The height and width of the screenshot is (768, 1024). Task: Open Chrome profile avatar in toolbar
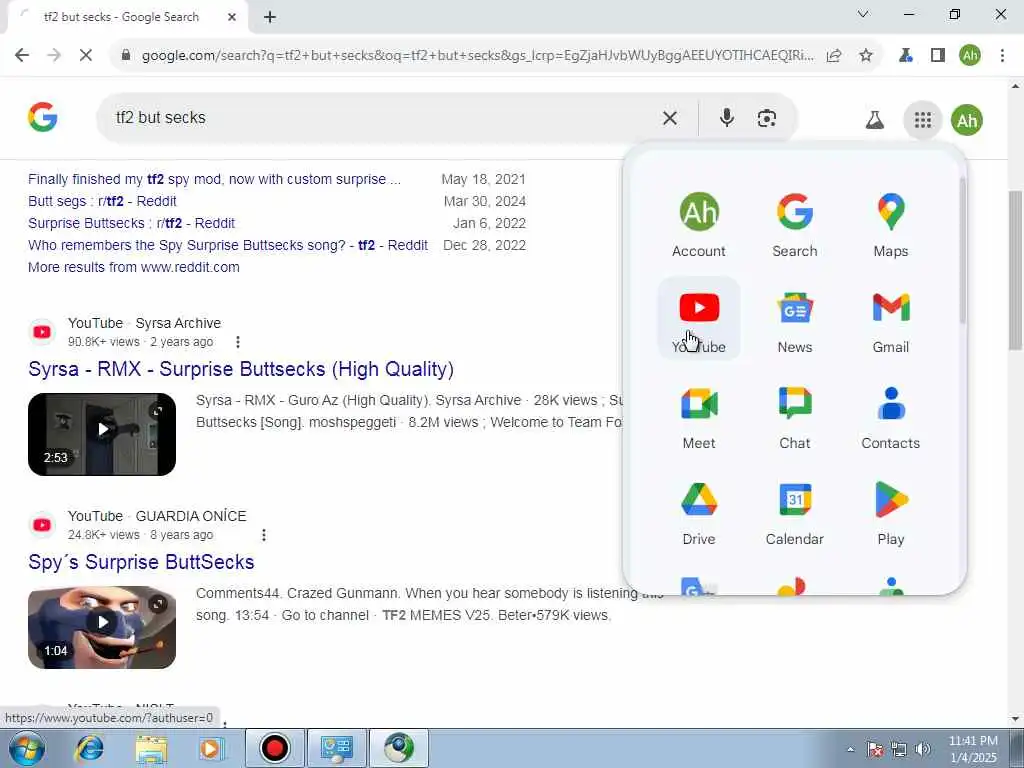[970, 56]
